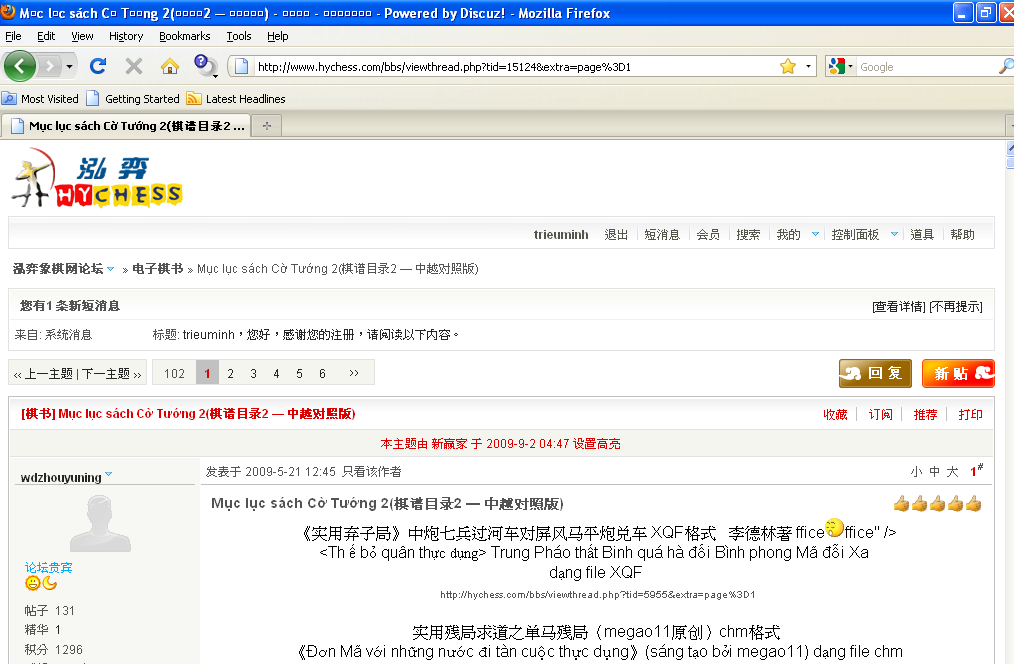Click the URL address field

515,67
